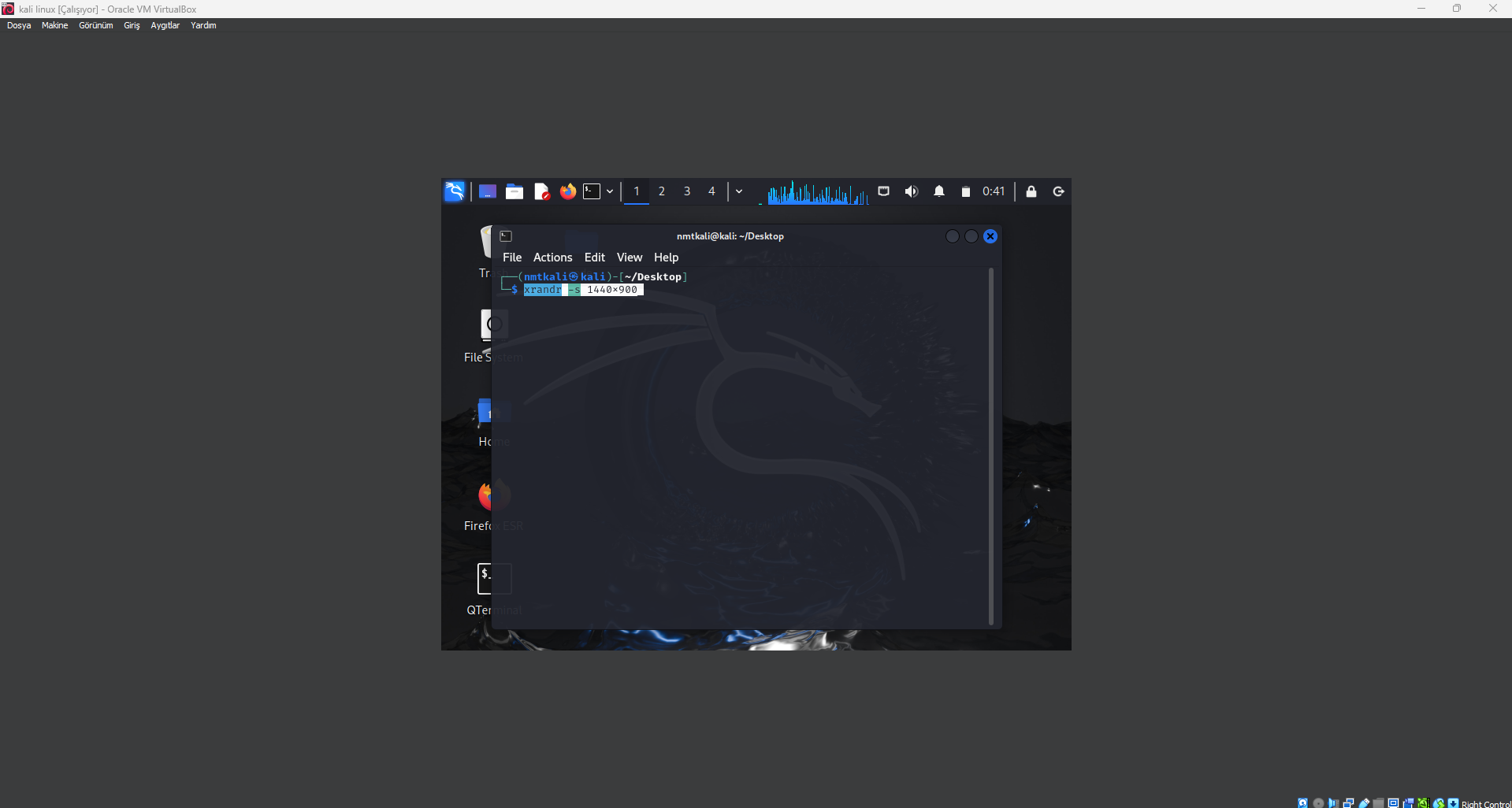
Task: Click the log out icon
Action: [1058, 191]
